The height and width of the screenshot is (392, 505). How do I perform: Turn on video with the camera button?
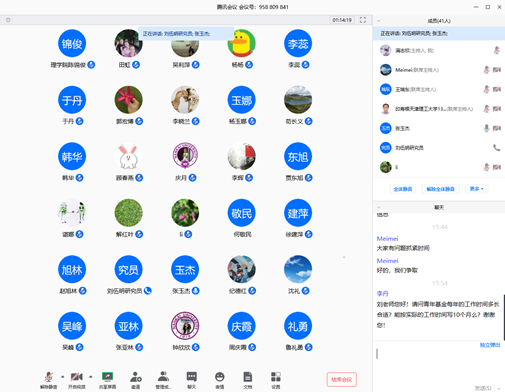(x=77, y=380)
